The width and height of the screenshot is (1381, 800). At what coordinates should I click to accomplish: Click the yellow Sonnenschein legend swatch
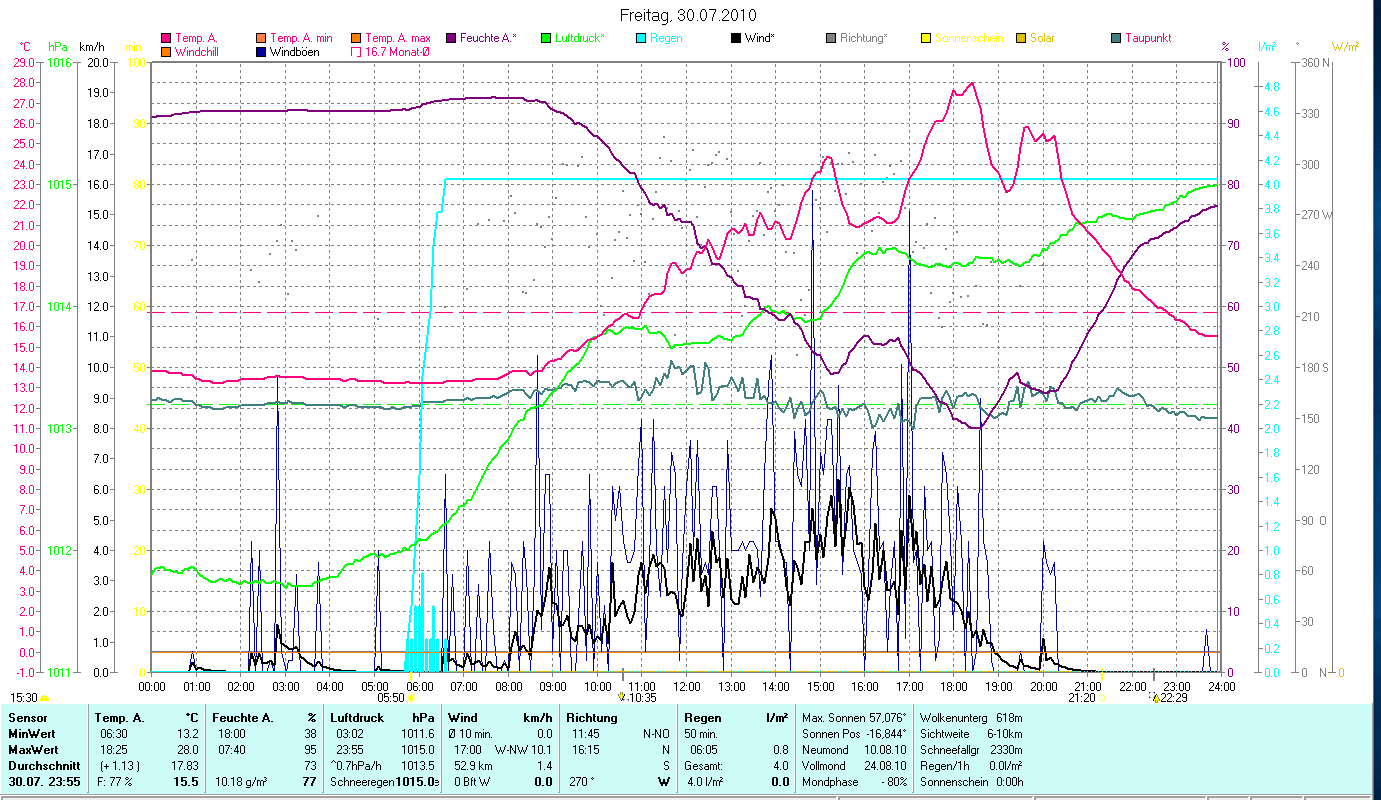[926, 38]
